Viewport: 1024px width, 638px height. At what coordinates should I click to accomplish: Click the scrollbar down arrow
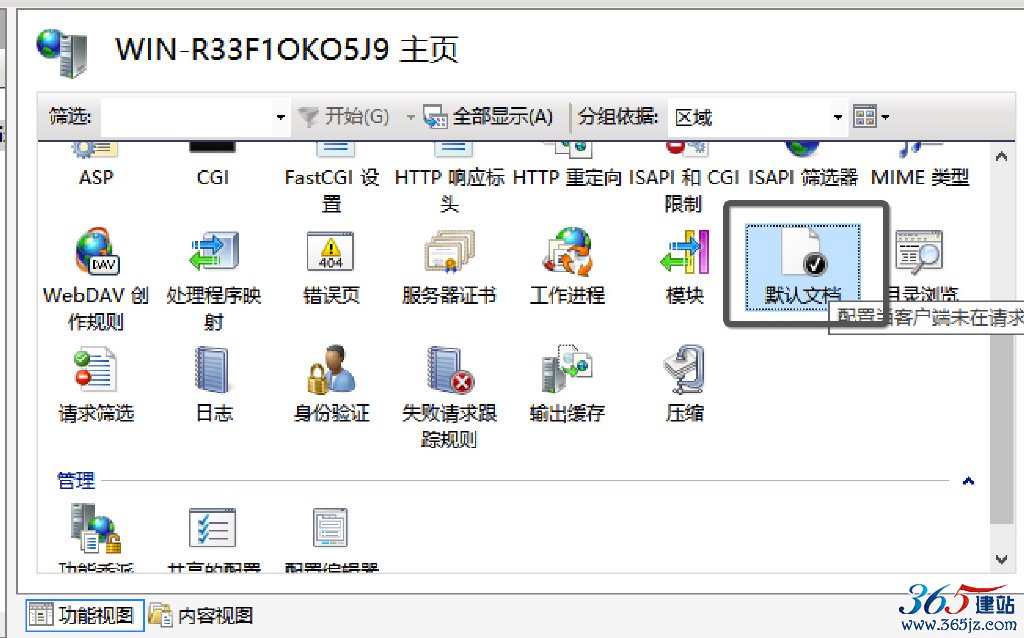(x=1001, y=559)
